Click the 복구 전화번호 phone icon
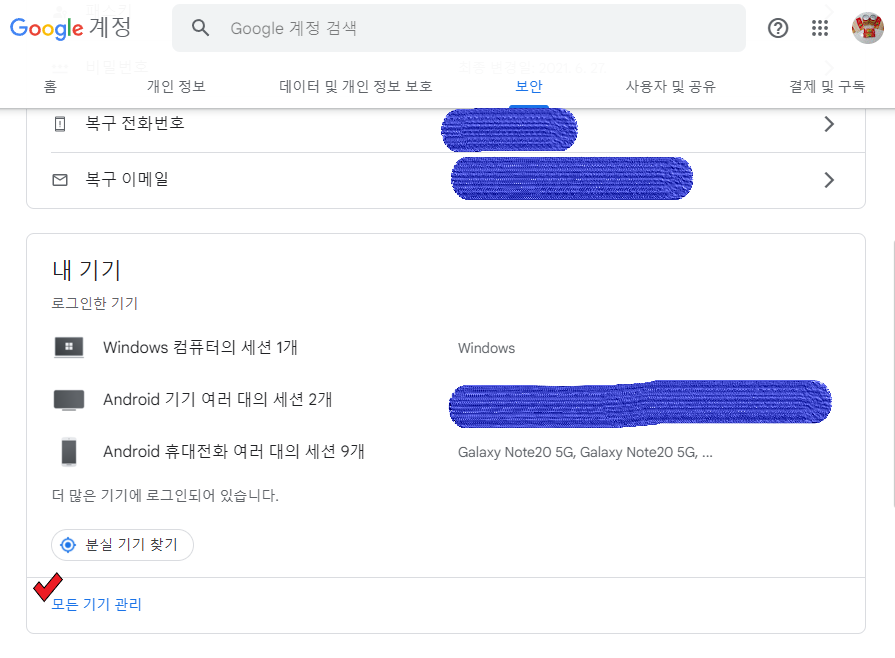 (x=60, y=124)
